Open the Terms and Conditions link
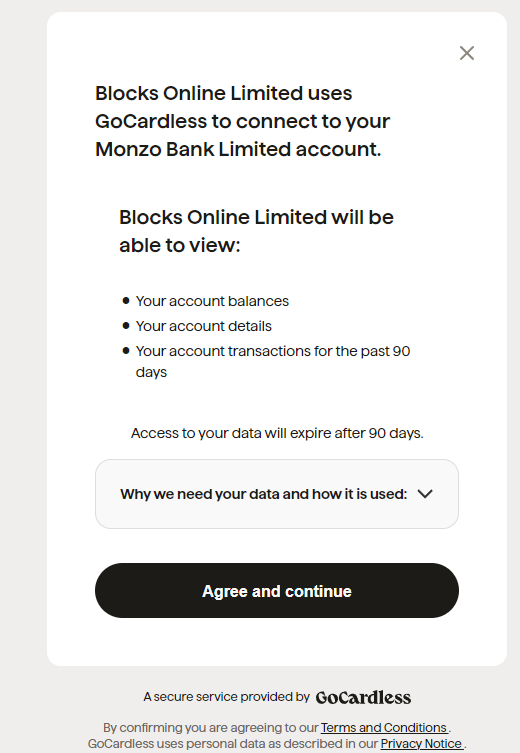Screen dimensions: 520x753 (384, 728)
